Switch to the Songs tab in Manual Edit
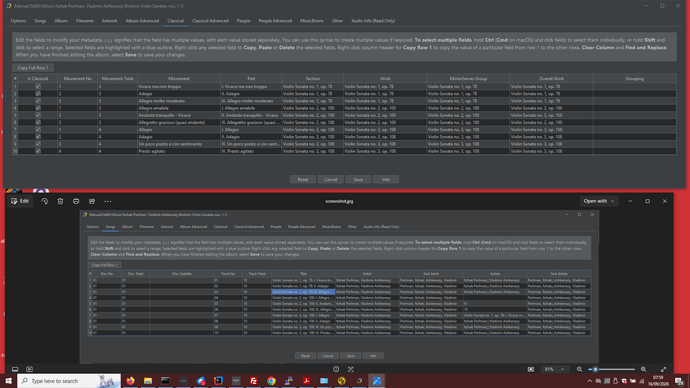Image resolution: width=690 pixels, height=388 pixels. (x=40, y=21)
